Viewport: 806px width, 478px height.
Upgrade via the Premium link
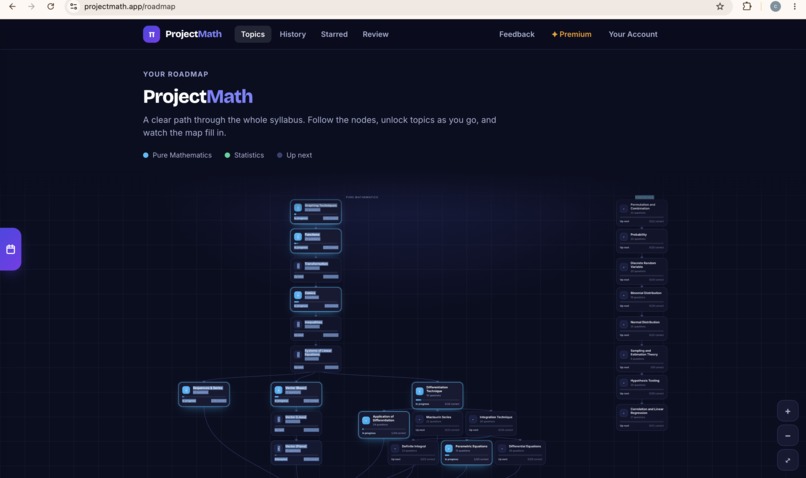[x=571, y=34]
